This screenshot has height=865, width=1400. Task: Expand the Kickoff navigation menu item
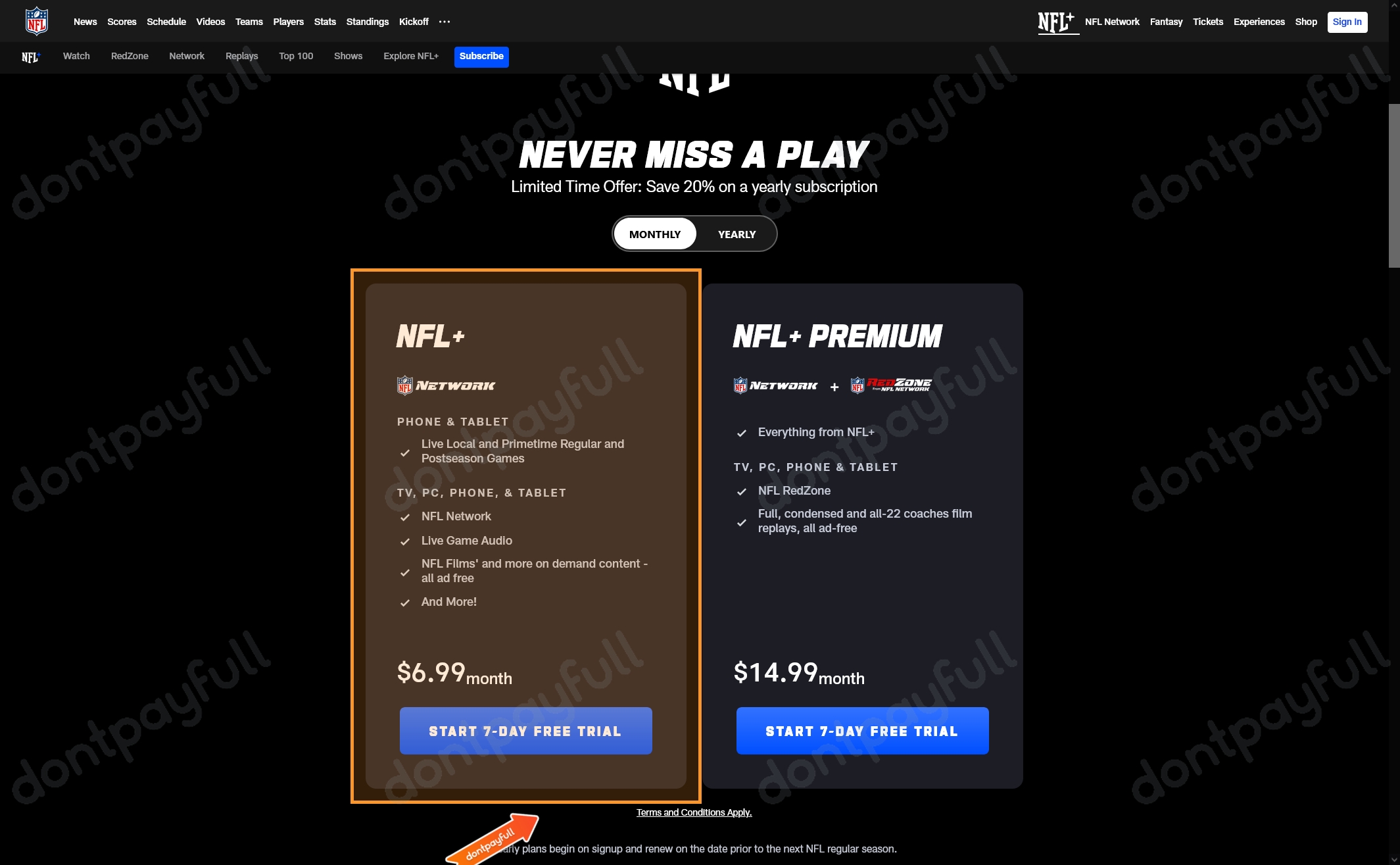click(x=413, y=21)
